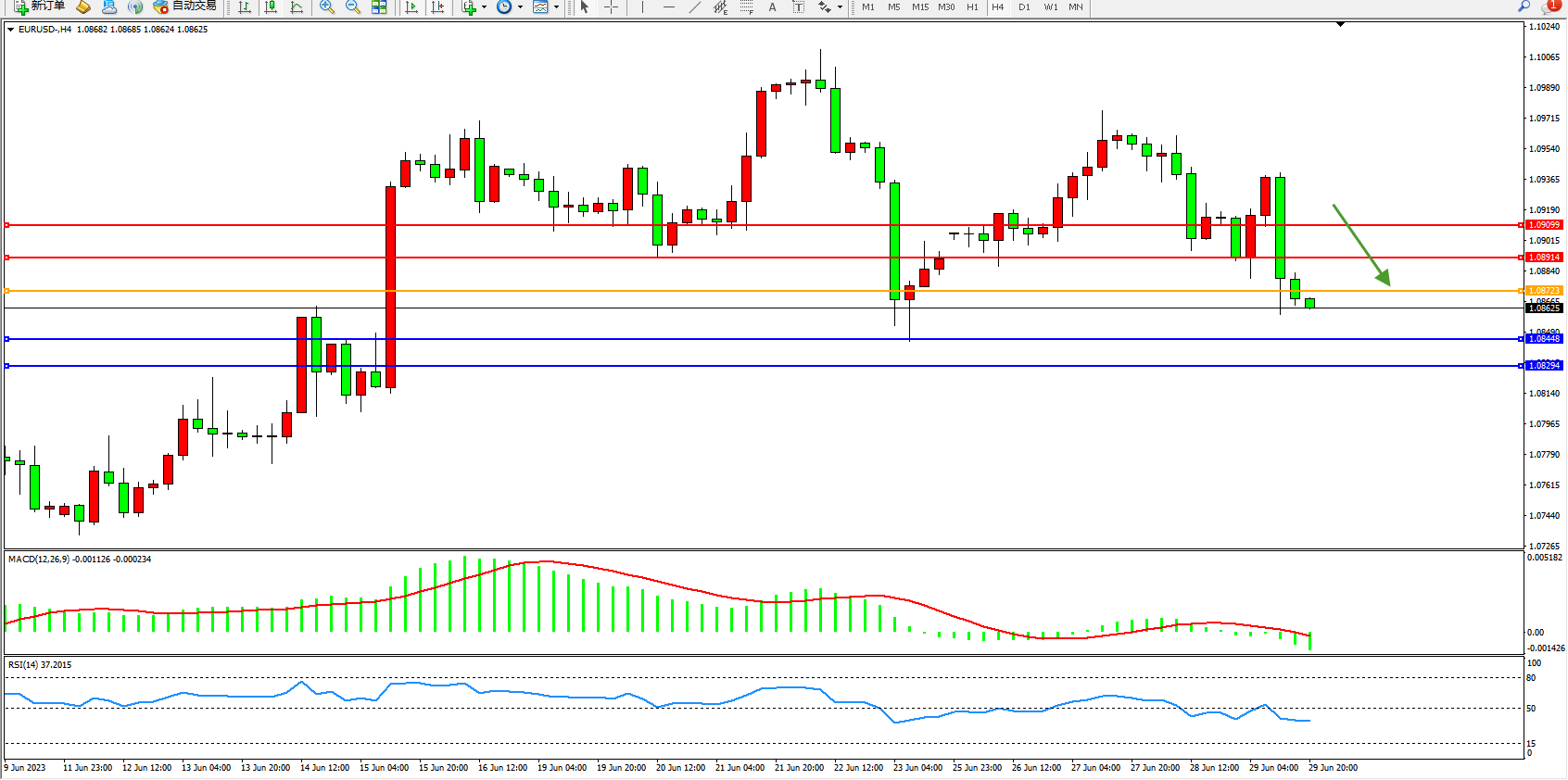Toggle the auto trading button
This screenshot has height=780, width=1568.
(x=185, y=6)
